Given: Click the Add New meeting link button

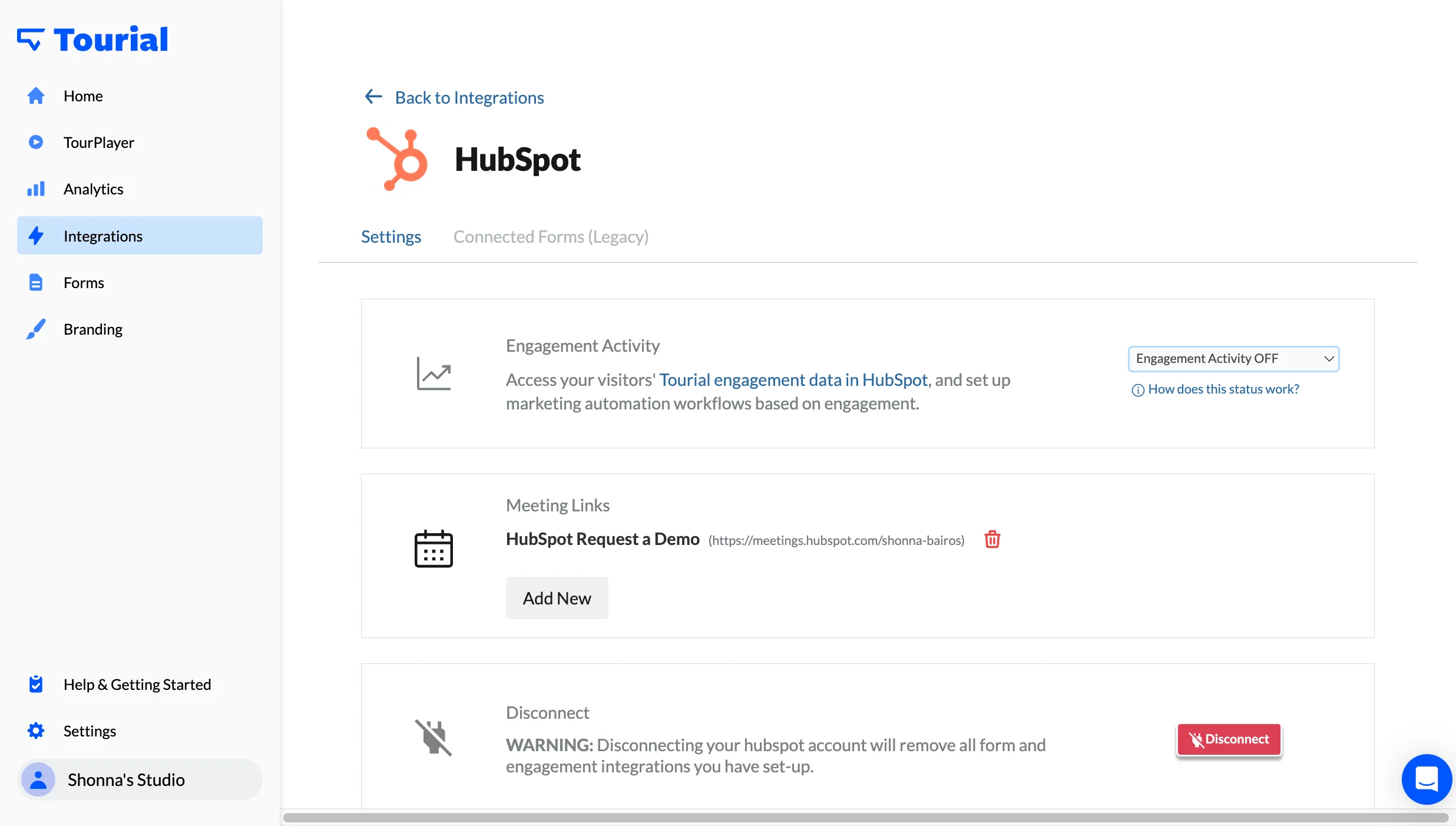Looking at the screenshot, I should 557,598.
